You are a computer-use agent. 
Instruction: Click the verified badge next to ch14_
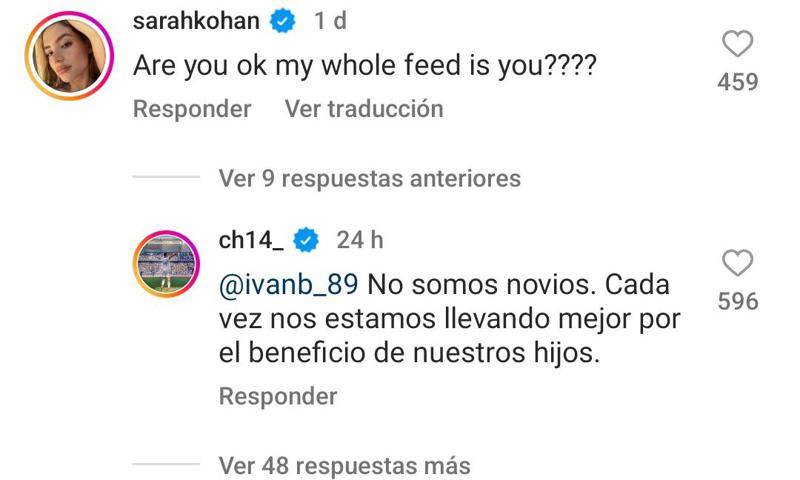point(307,240)
